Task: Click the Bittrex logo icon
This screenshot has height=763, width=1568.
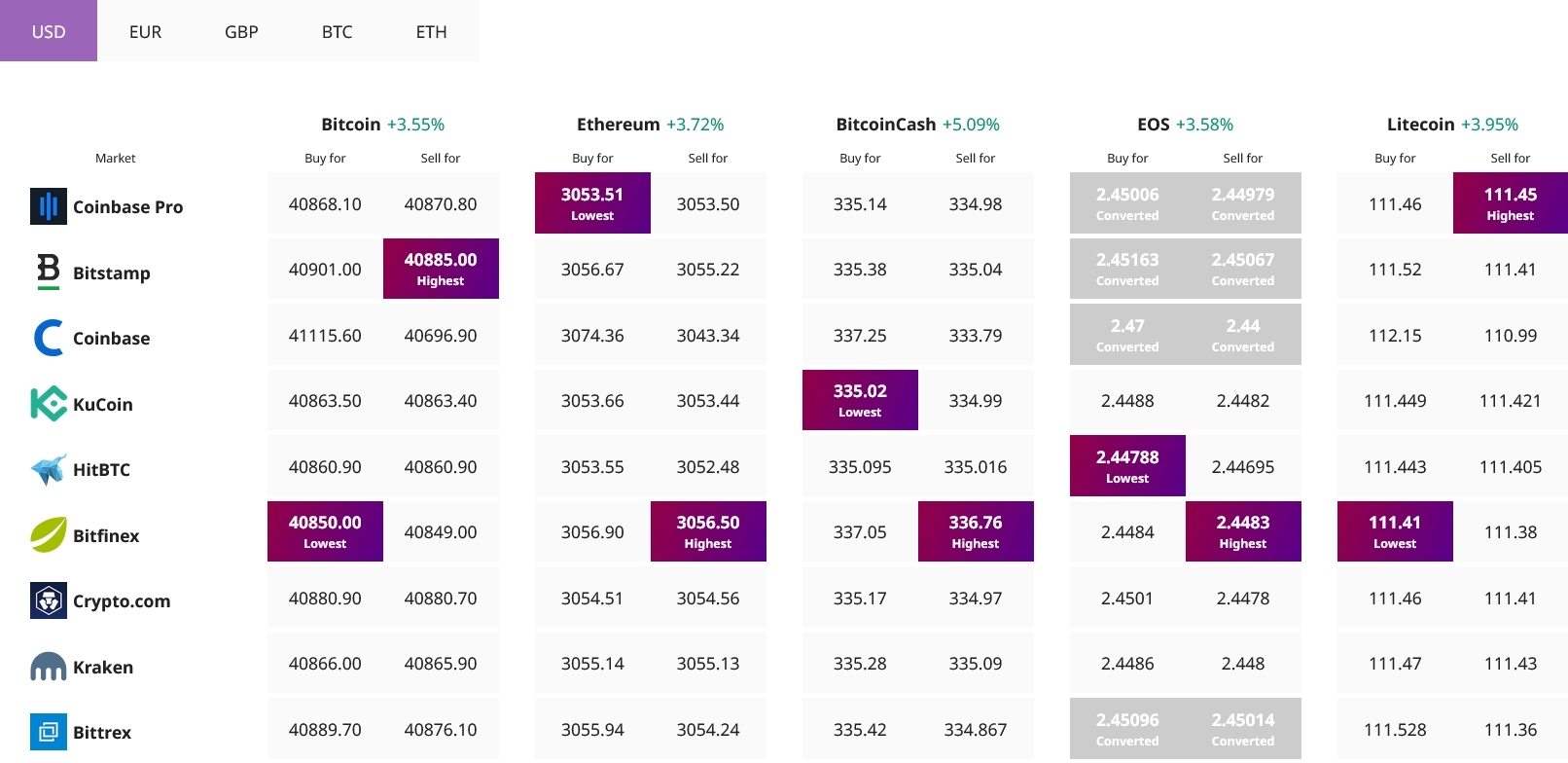Action: [49, 732]
